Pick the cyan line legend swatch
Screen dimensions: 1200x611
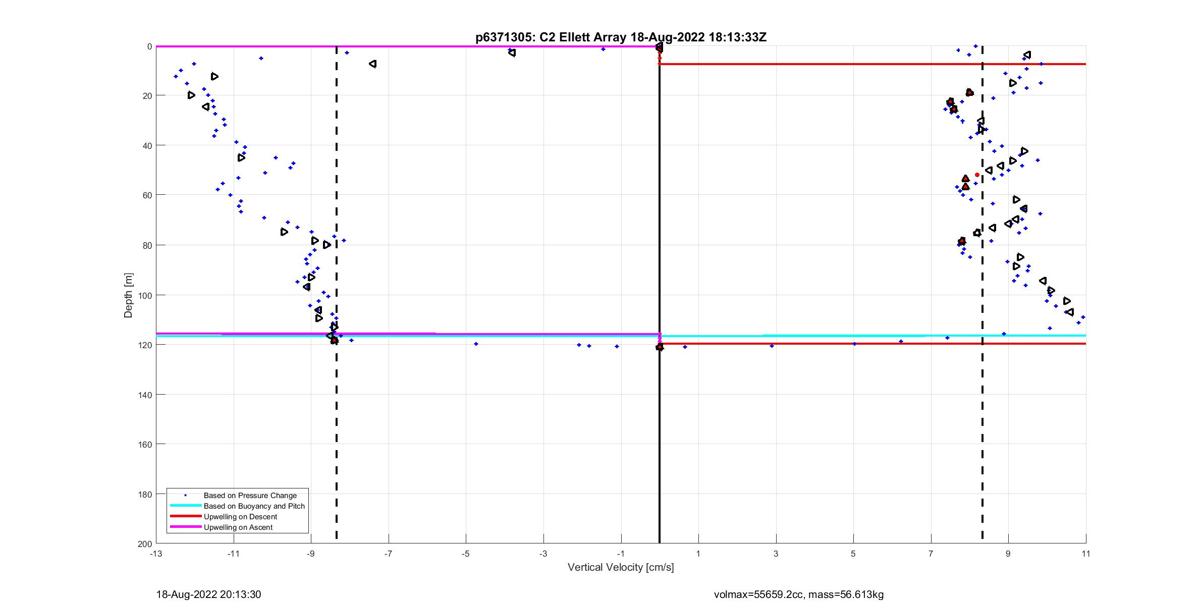185,506
